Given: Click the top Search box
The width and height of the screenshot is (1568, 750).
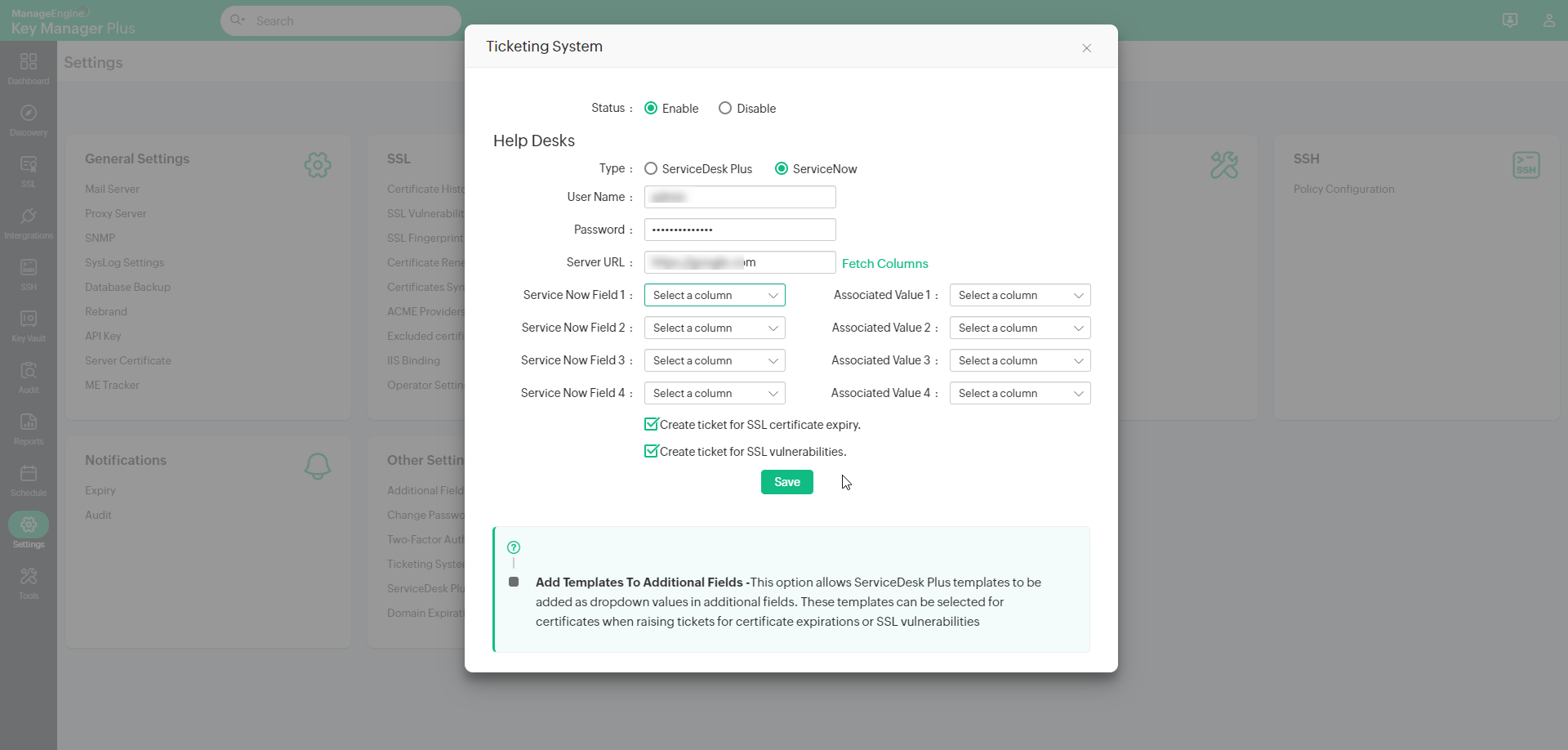Looking at the screenshot, I should (341, 20).
